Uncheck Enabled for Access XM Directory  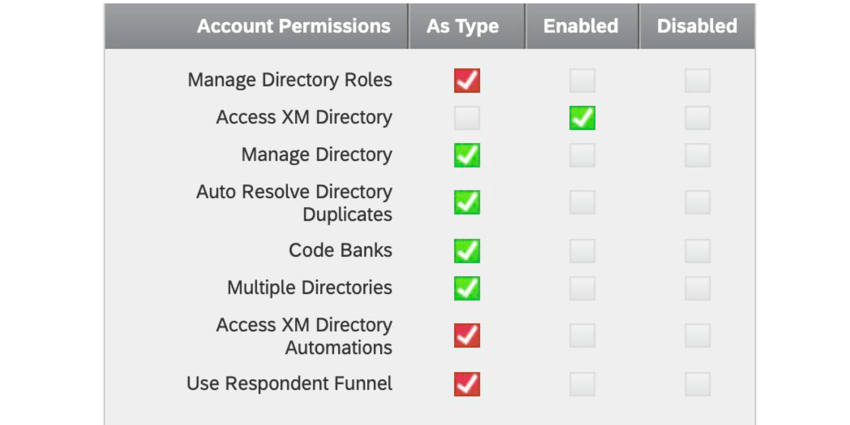click(582, 118)
